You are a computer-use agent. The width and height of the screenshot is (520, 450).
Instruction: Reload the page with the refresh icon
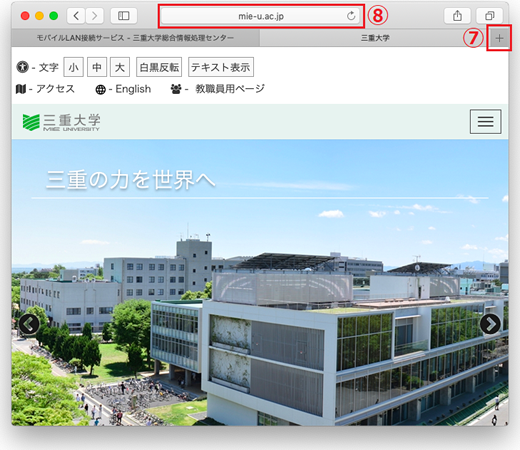coord(351,16)
